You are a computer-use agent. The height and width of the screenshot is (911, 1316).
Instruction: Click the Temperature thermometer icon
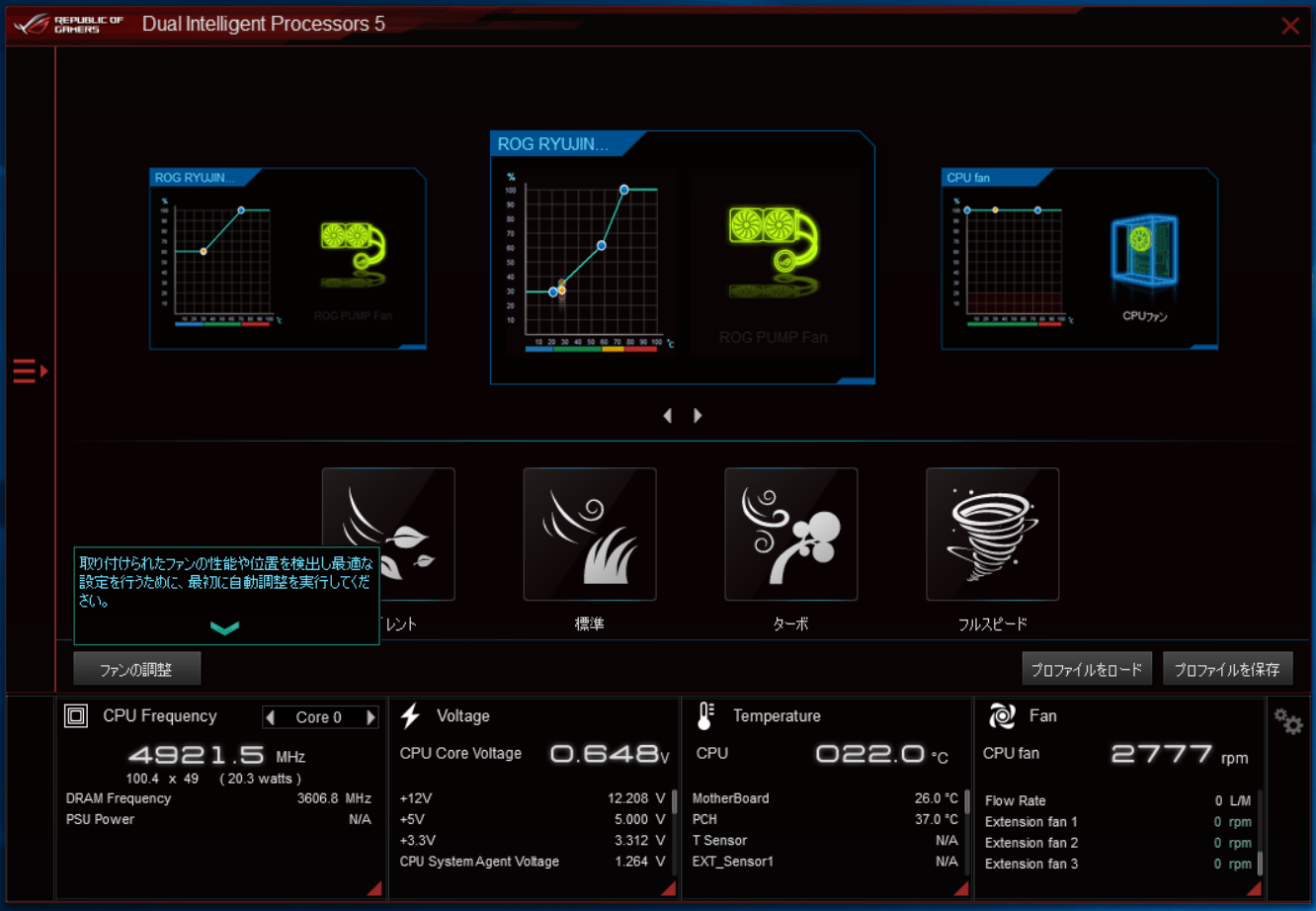pyautogui.click(x=705, y=716)
